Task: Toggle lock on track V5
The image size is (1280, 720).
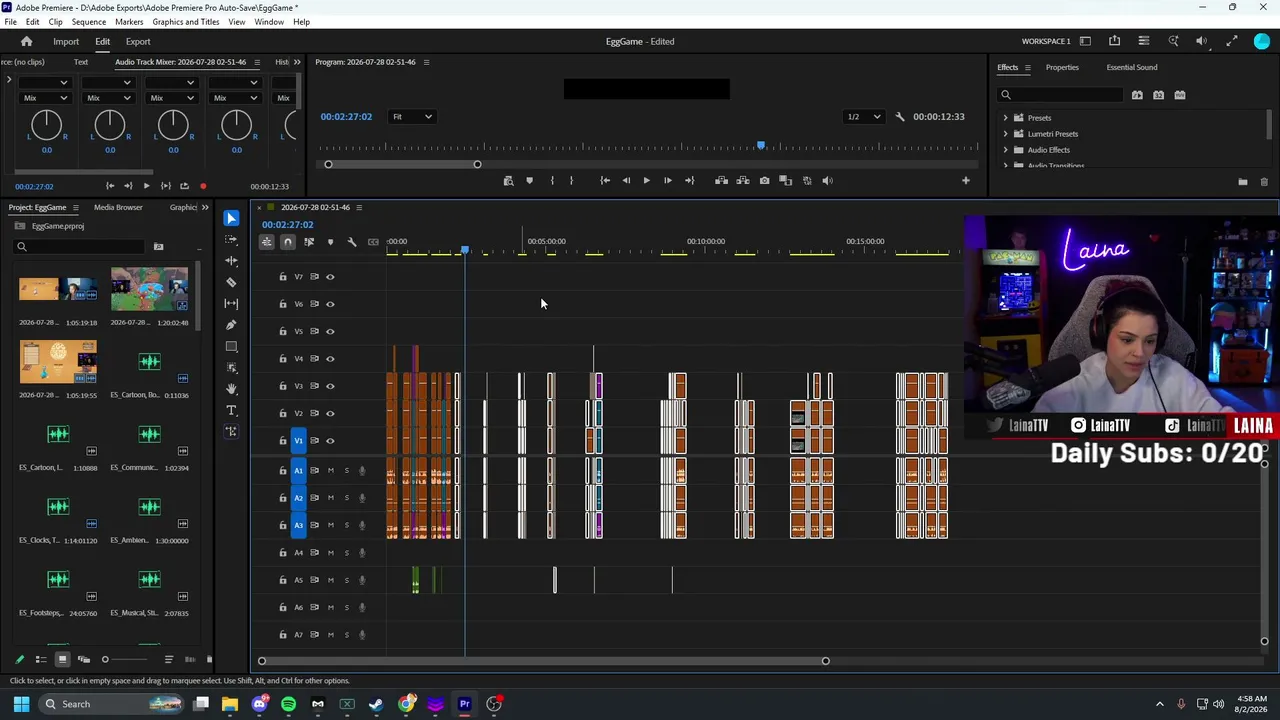Action: tap(283, 331)
